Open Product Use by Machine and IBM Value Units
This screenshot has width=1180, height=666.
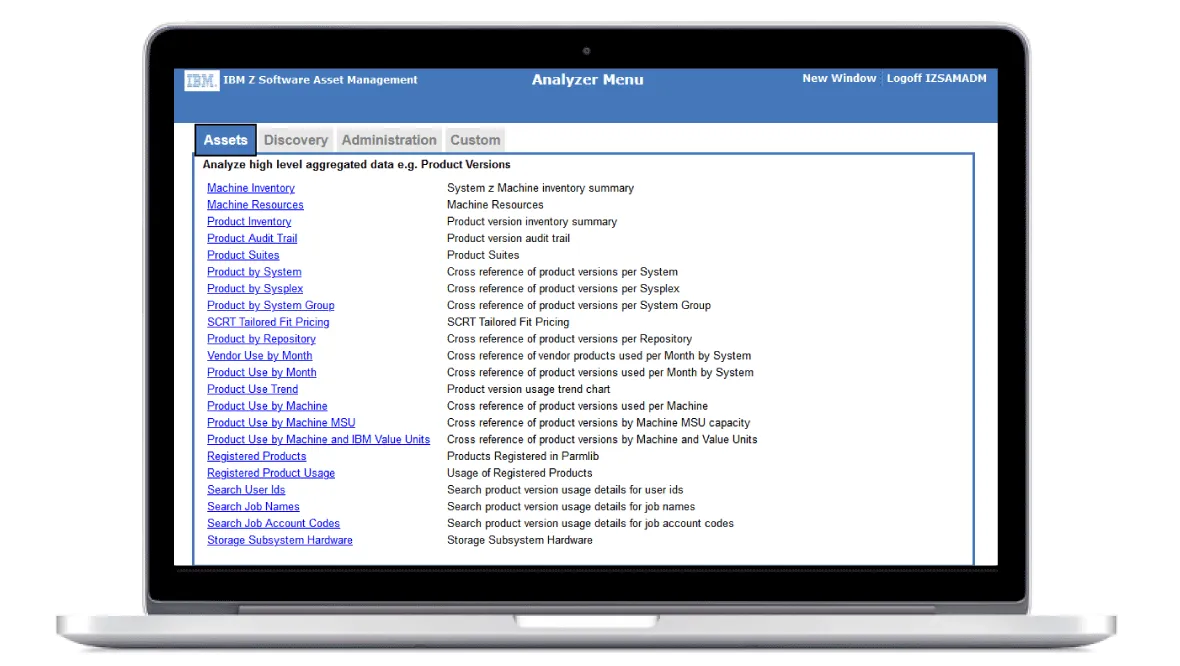coord(318,439)
